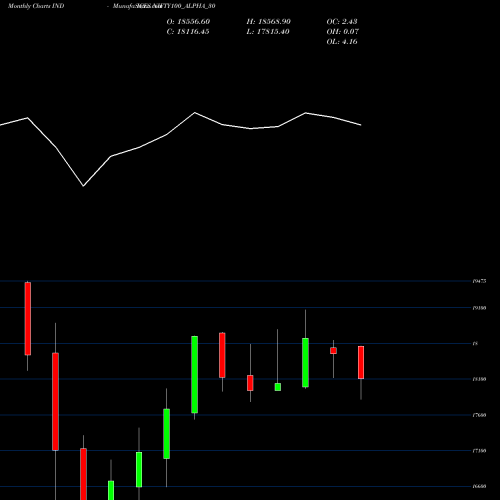Select the close value 'C: 18116.45'
Image resolution: width=500 pixels, height=500 pixels.
click(188, 32)
